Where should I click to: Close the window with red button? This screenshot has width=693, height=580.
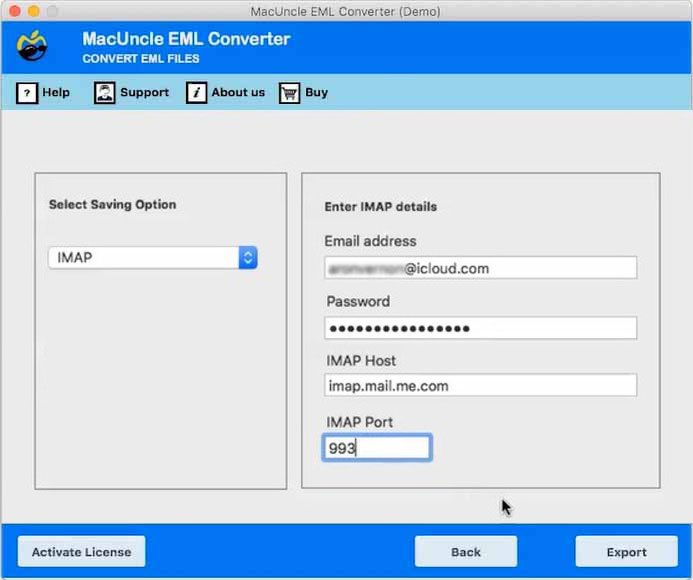(x=15, y=11)
